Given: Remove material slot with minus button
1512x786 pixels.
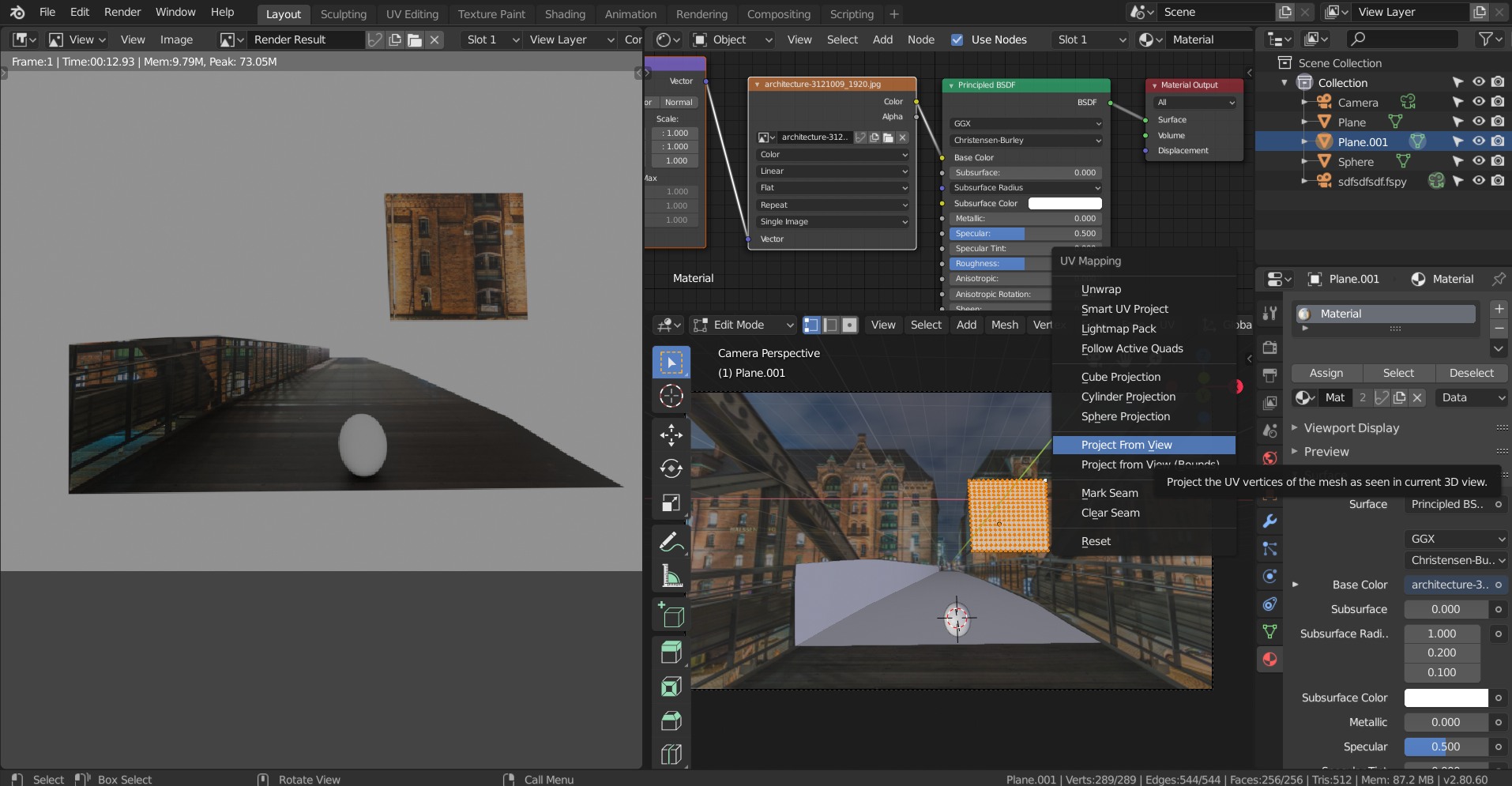Looking at the screenshot, I should 1499,329.
